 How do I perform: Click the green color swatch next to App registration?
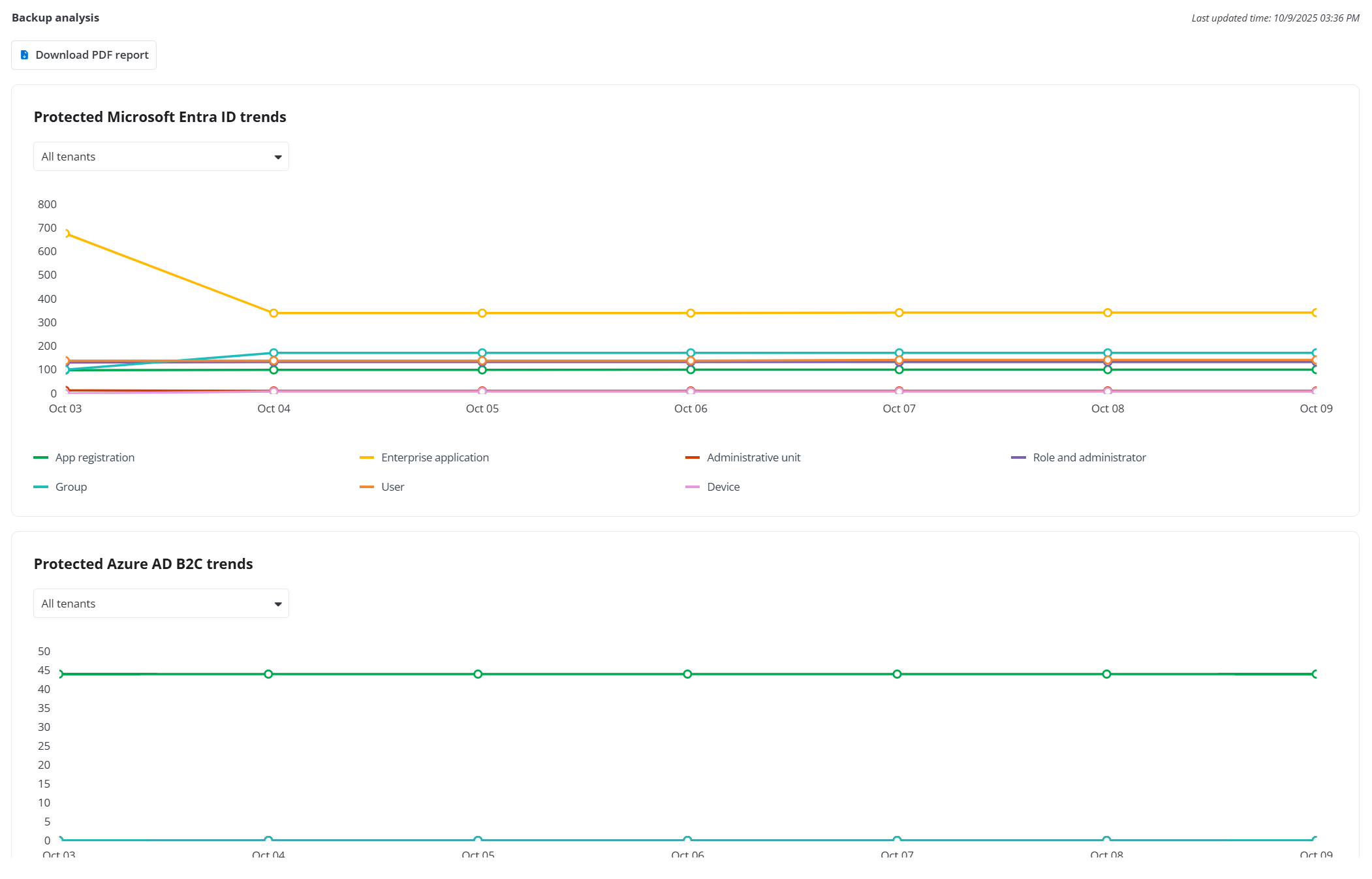pyautogui.click(x=41, y=457)
